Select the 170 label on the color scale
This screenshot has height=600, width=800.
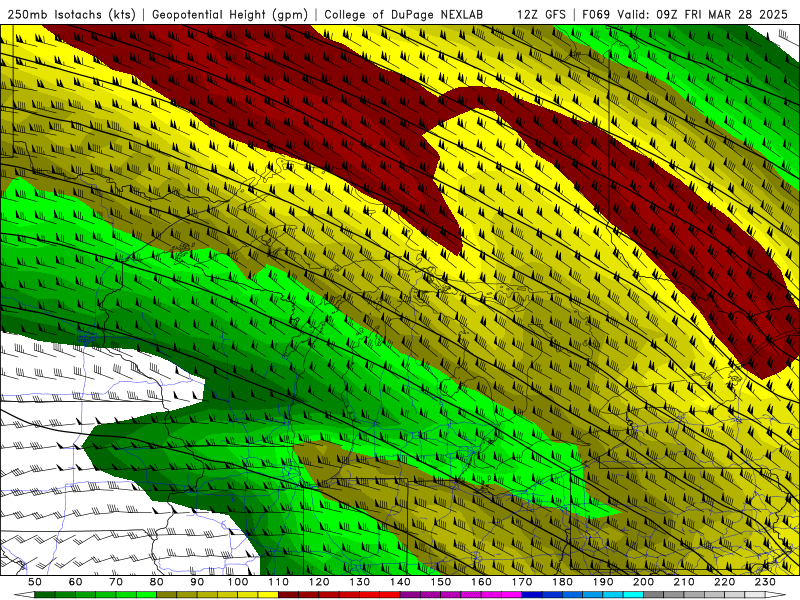click(x=521, y=582)
